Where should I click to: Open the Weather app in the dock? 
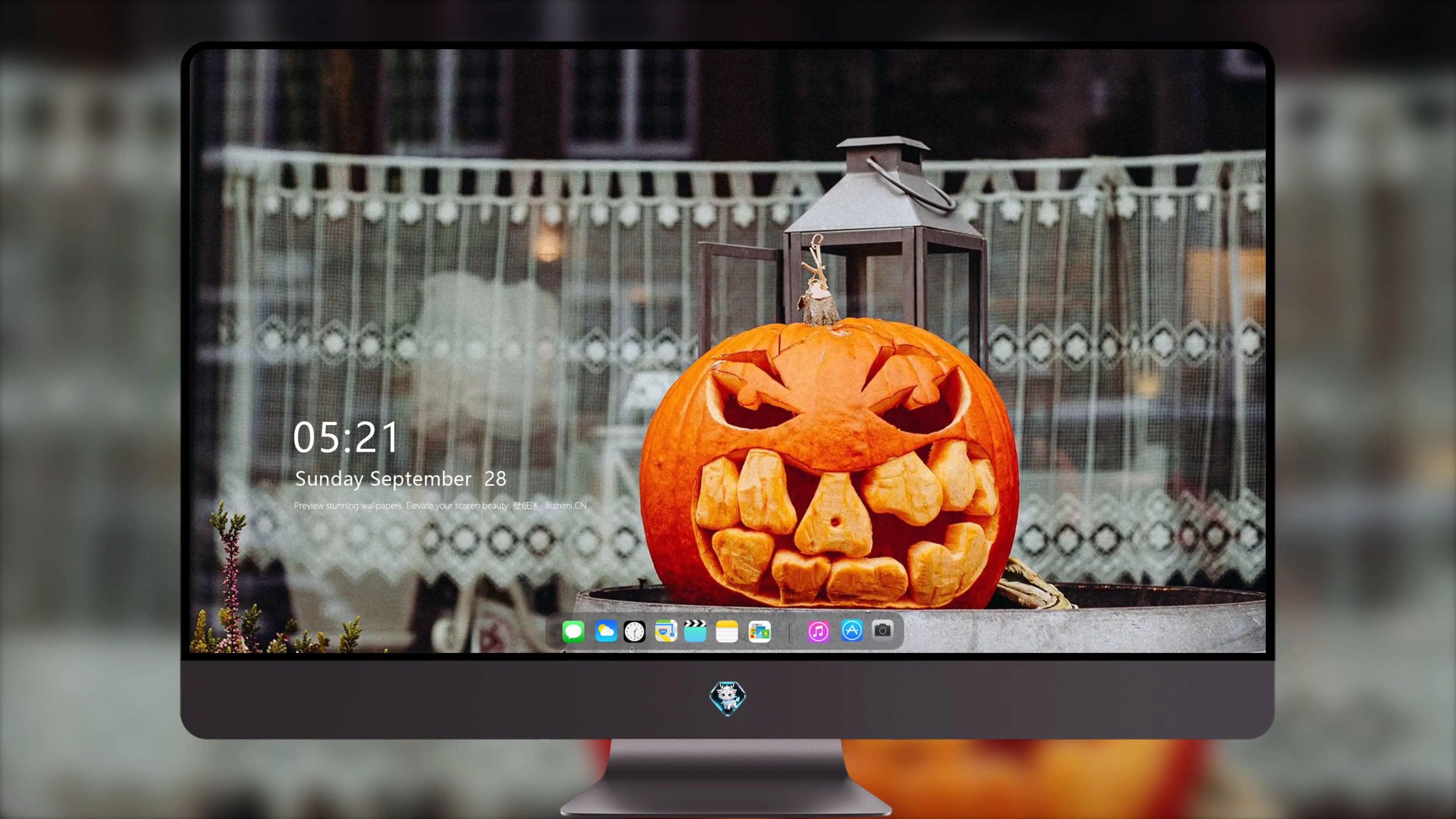pyautogui.click(x=606, y=631)
